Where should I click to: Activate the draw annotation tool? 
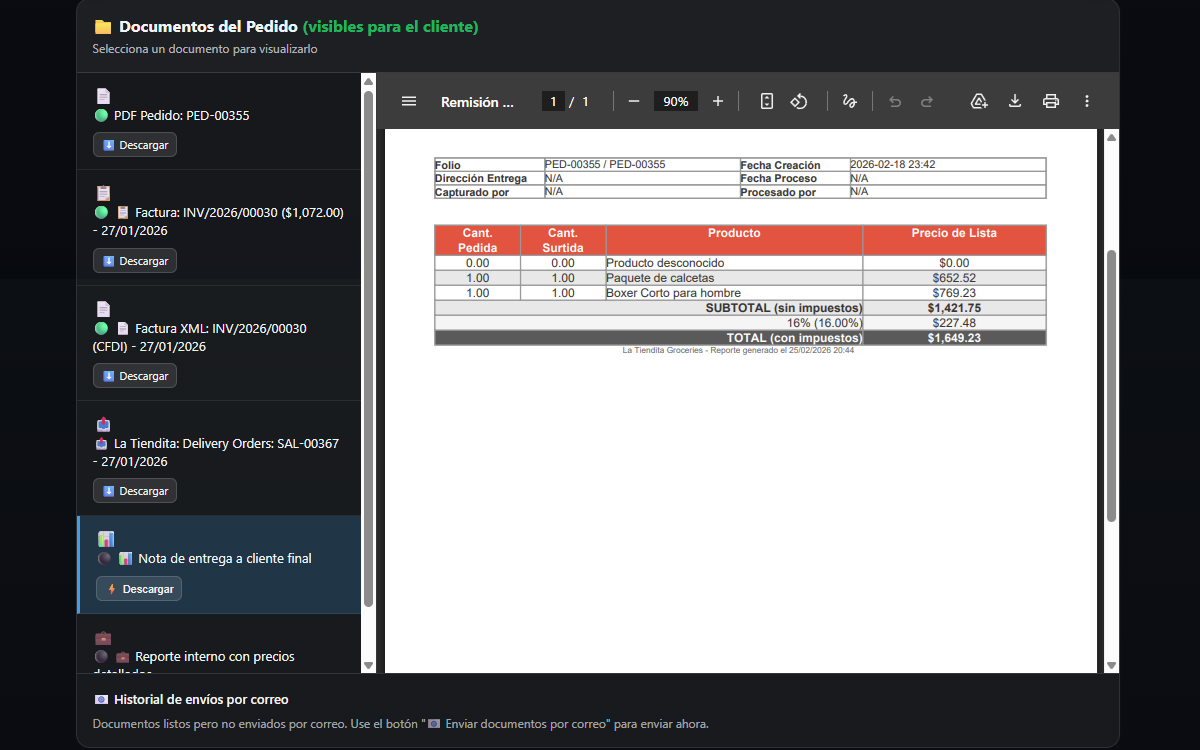[849, 101]
